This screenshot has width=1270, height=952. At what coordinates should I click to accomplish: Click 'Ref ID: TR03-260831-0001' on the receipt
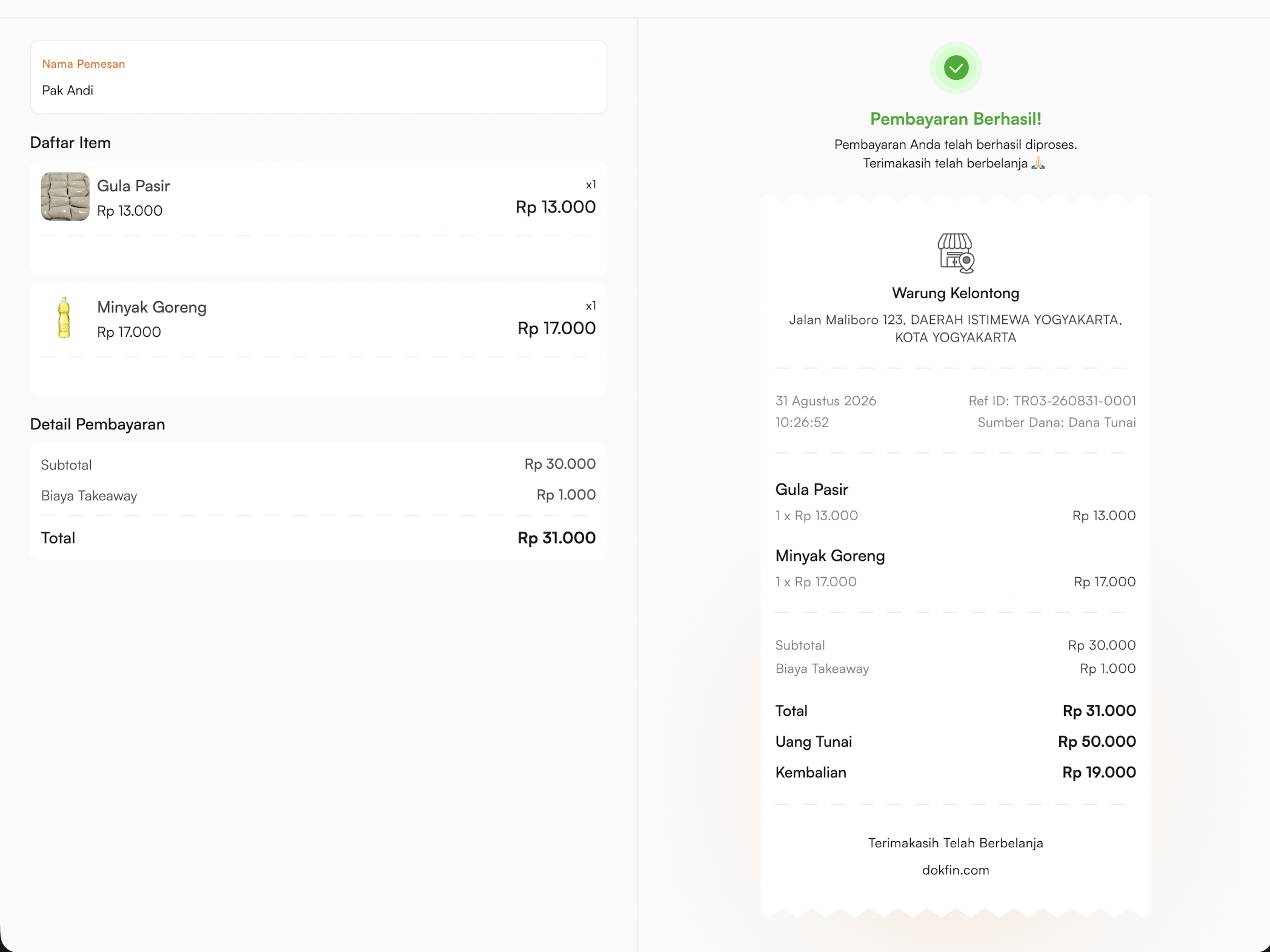pos(1052,401)
